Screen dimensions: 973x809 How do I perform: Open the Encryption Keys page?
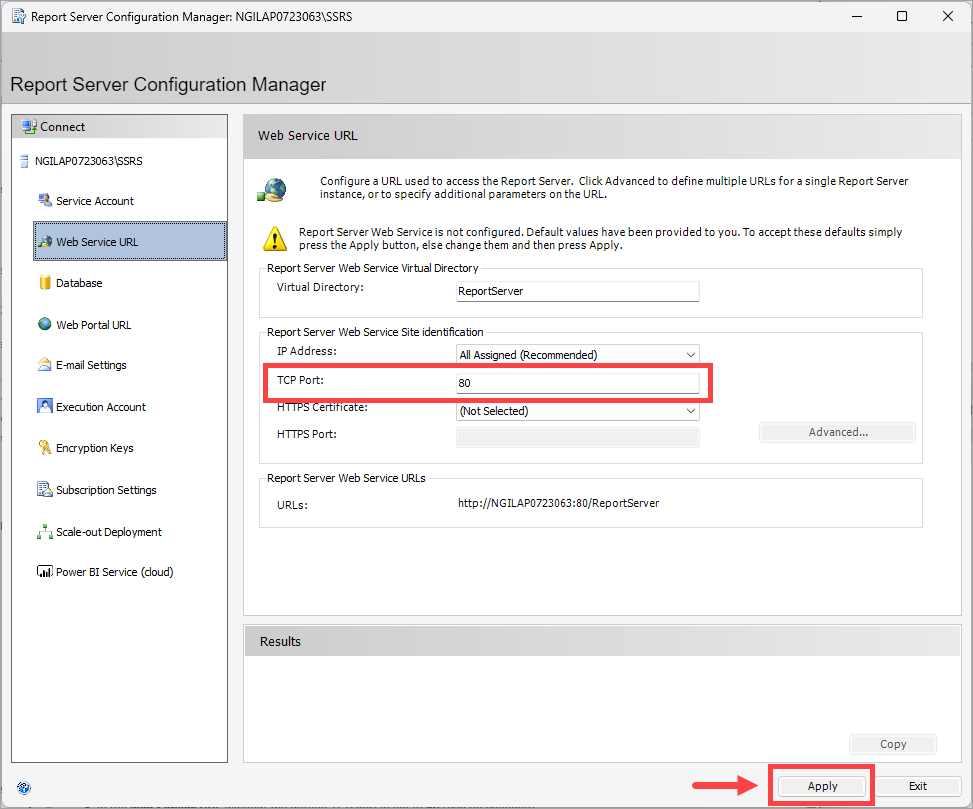pyautogui.click(x=94, y=448)
